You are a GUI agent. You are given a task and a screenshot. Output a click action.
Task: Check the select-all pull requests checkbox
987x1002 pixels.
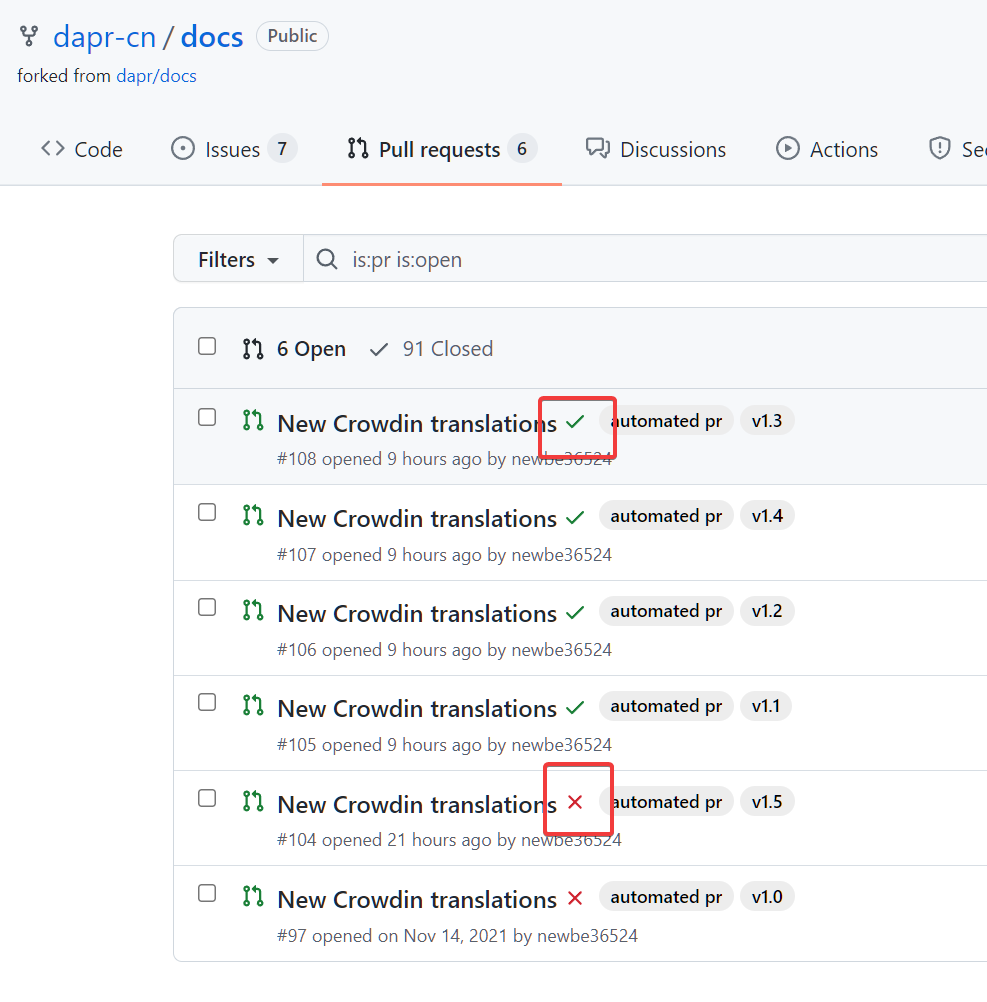click(207, 345)
